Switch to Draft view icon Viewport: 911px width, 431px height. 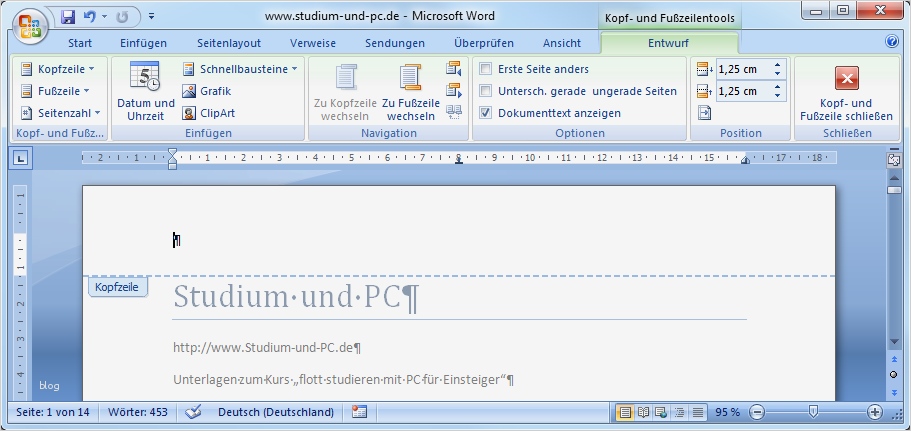[698, 412]
